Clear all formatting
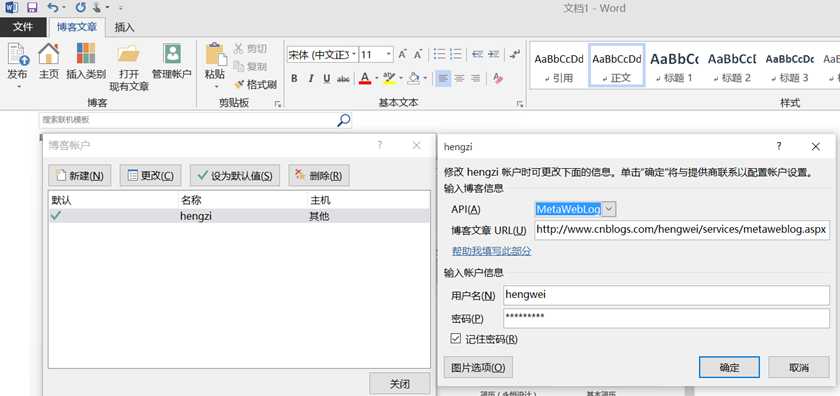 pyautogui.click(x=498, y=79)
